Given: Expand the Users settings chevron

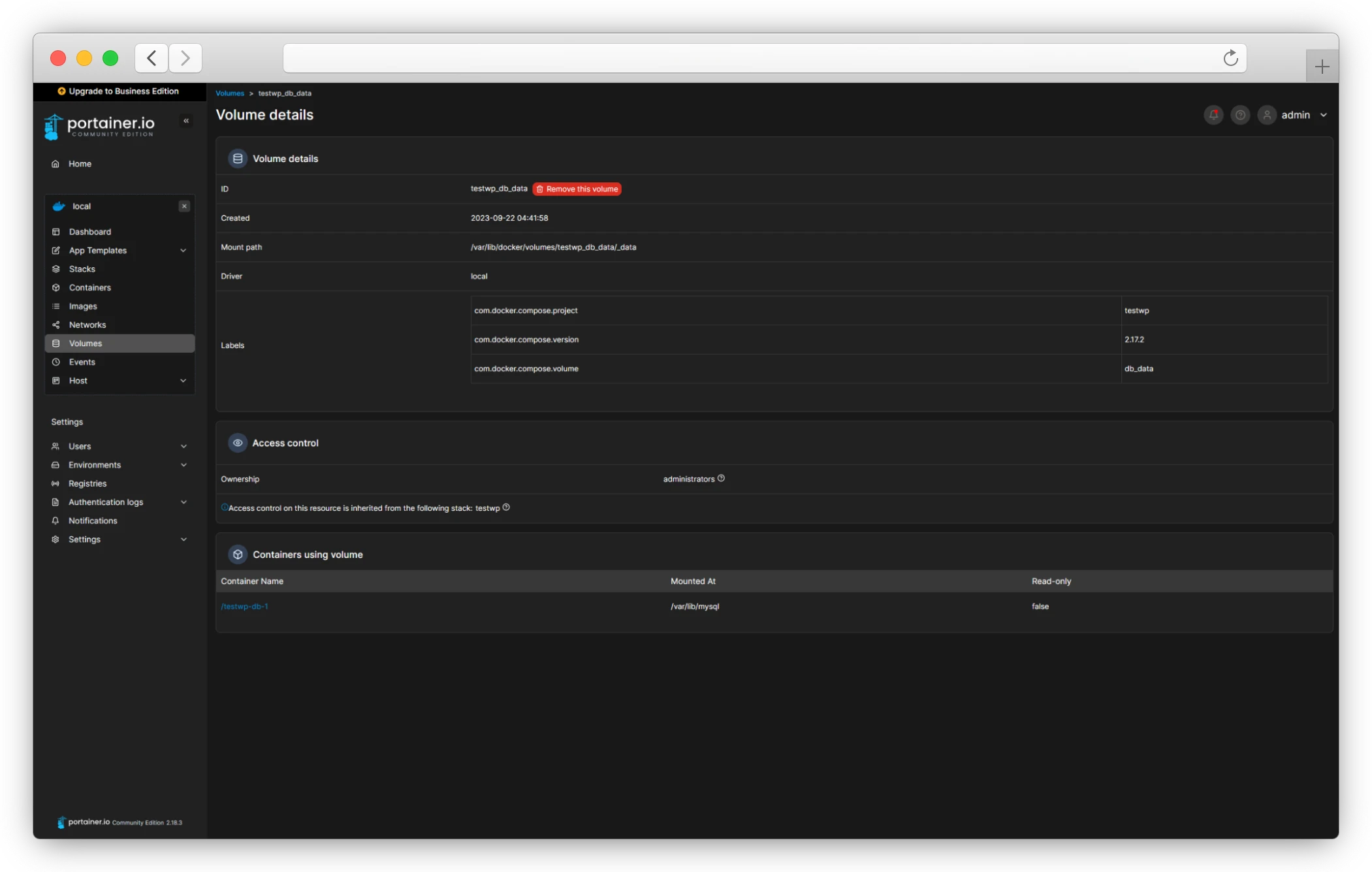Looking at the screenshot, I should [x=183, y=447].
